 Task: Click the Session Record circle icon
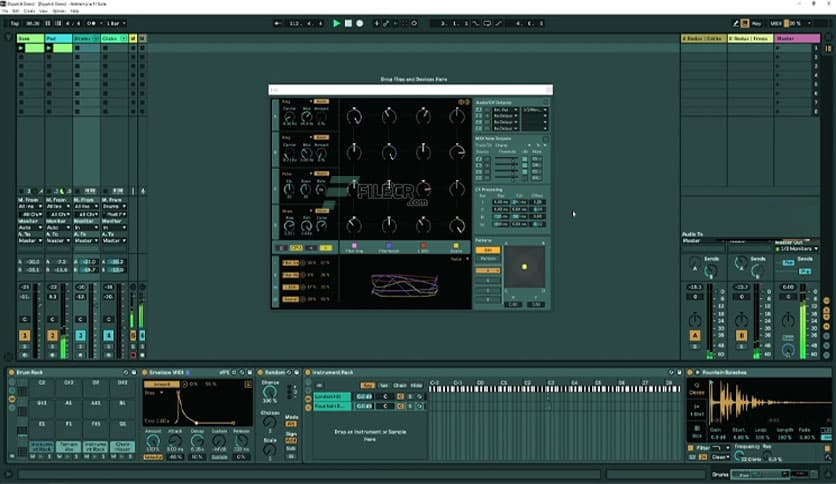coord(414,23)
